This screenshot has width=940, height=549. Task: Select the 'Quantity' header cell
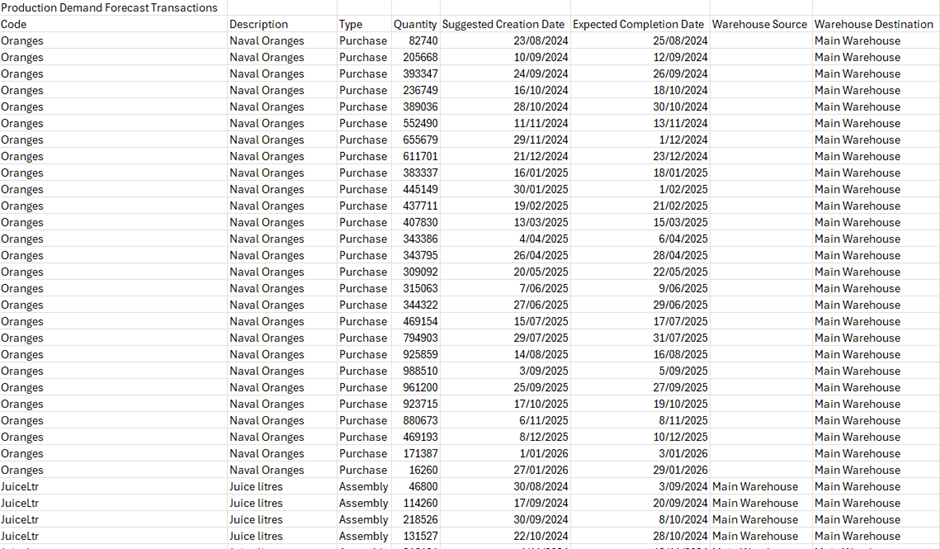(x=415, y=24)
